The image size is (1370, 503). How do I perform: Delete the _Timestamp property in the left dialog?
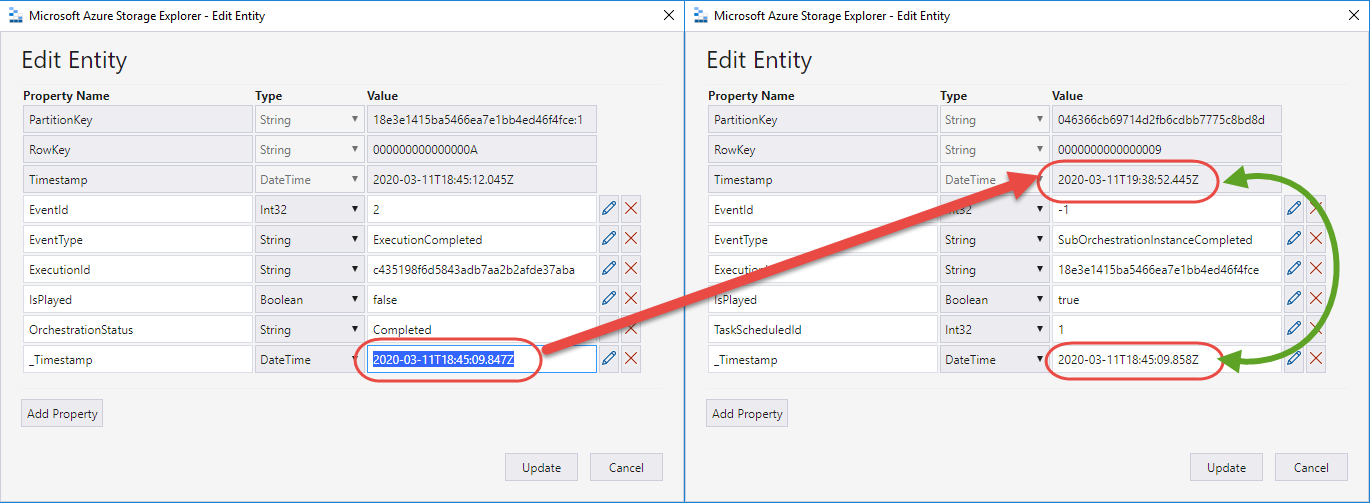631,359
